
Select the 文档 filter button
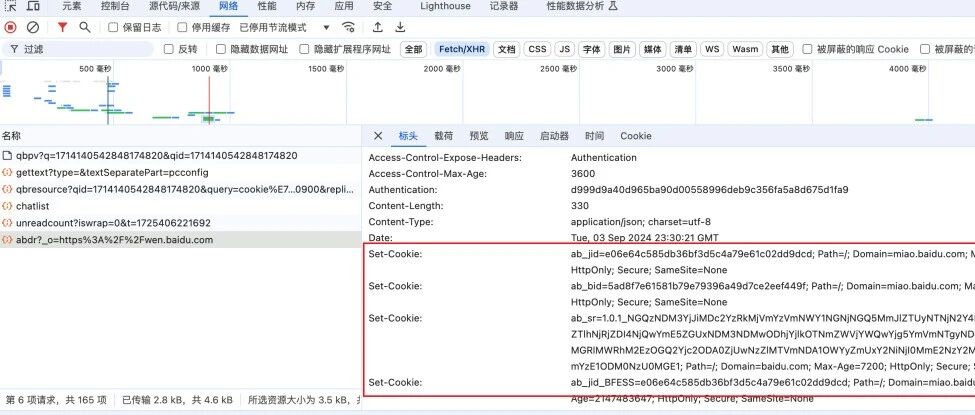pos(507,49)
